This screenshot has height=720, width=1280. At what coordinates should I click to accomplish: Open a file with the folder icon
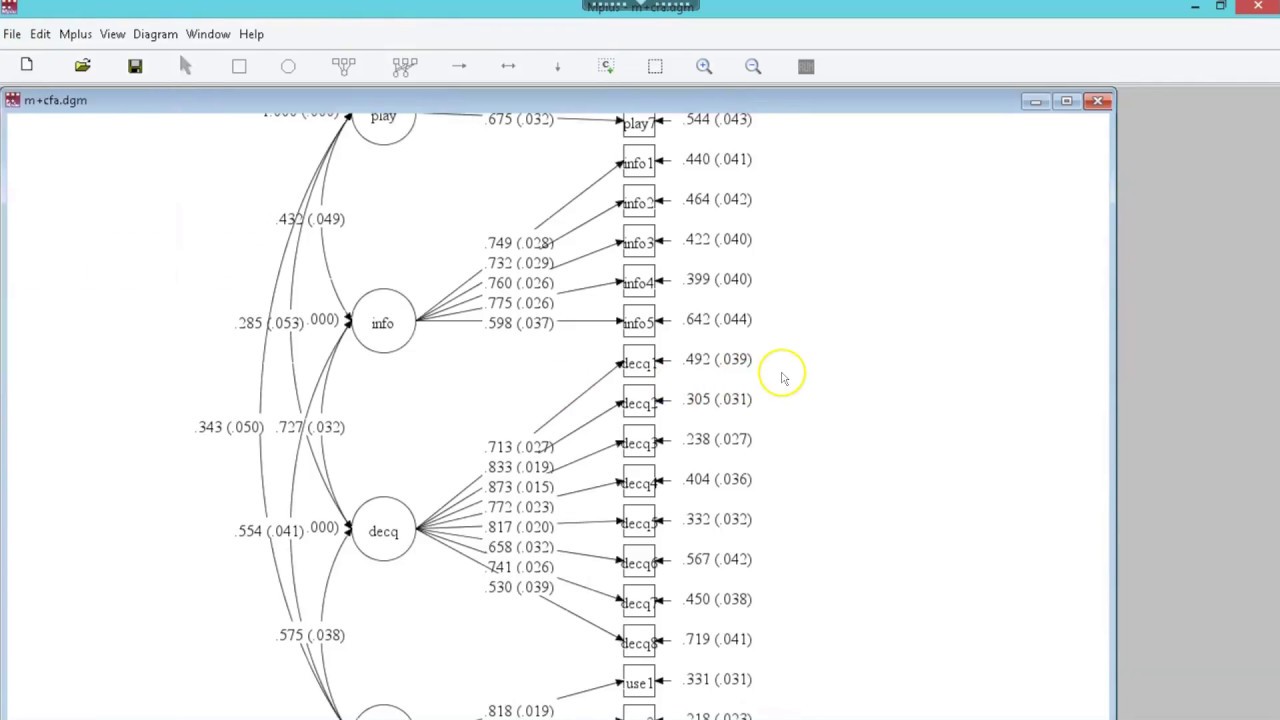[x=82, y=66]
